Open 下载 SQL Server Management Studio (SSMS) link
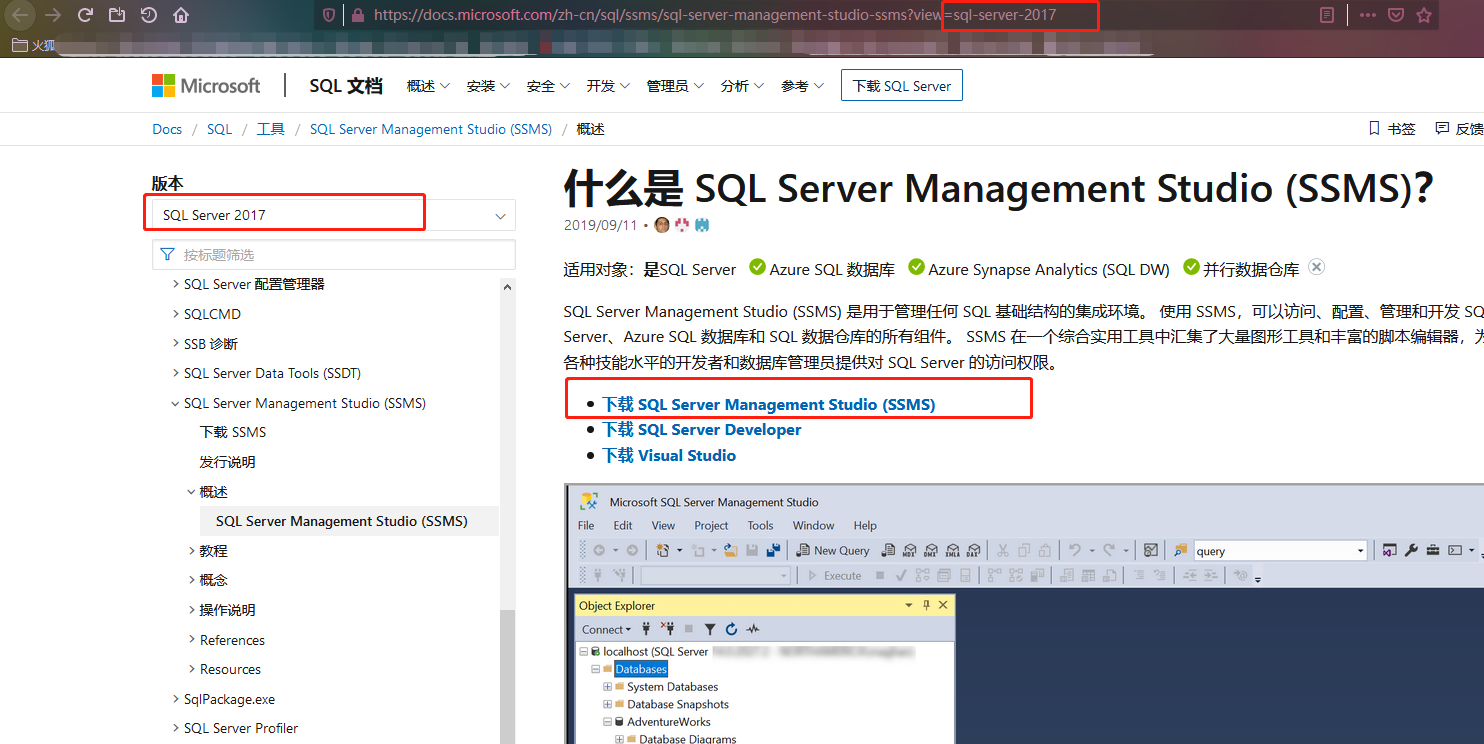The image size is (1484, 744). pyautogui.click(x=768, y=404)
